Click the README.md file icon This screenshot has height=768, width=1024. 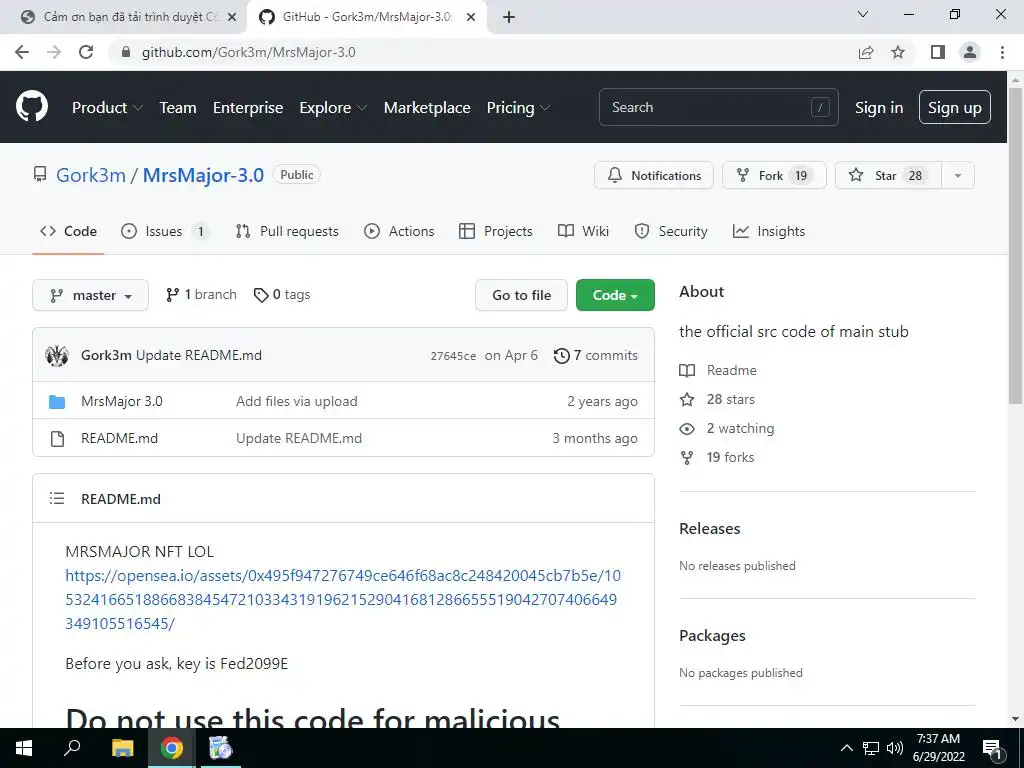pyautogui.click(x=57, y=439)
